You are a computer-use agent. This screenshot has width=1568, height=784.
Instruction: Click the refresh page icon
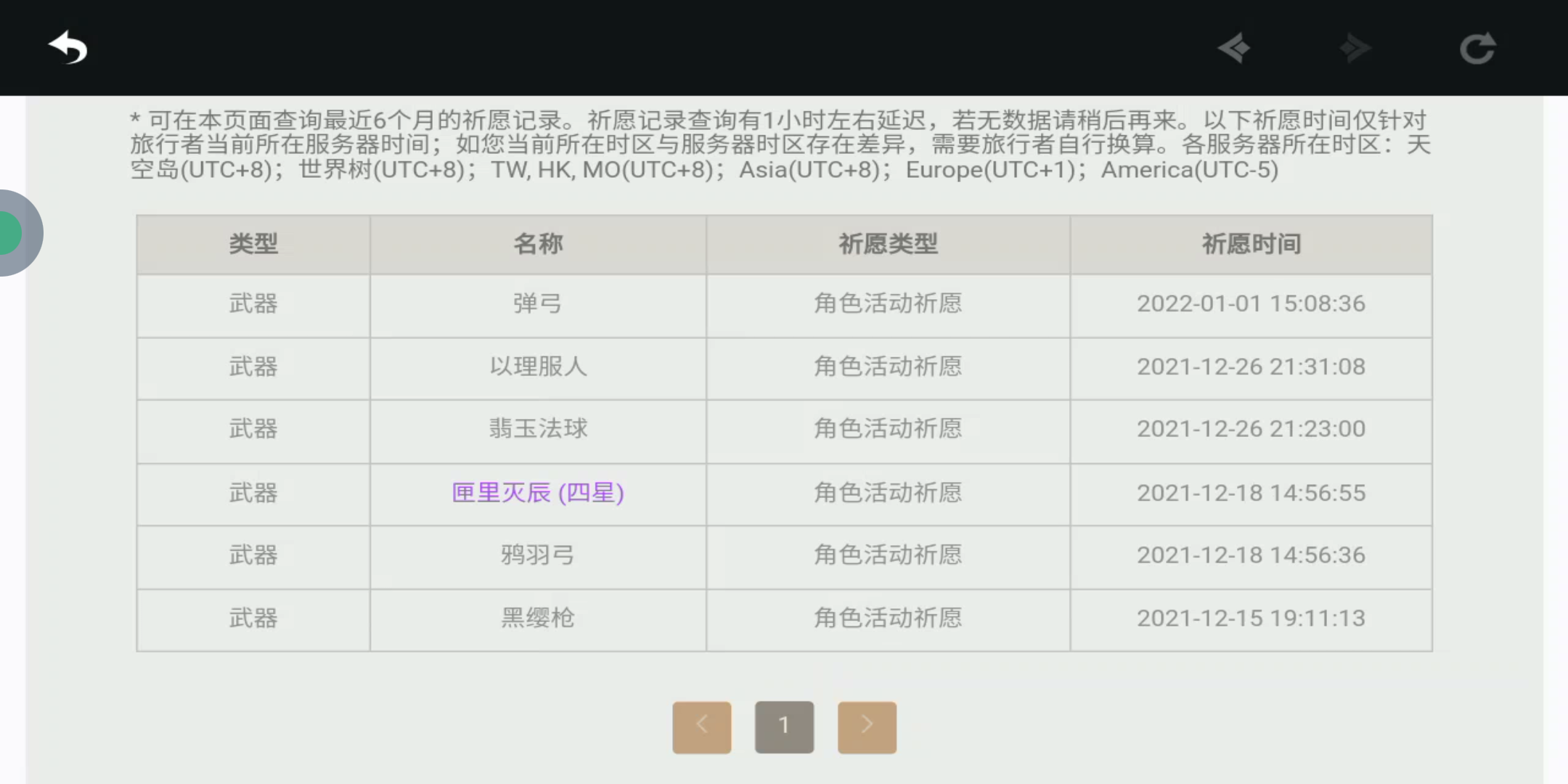coord(1477,49)
